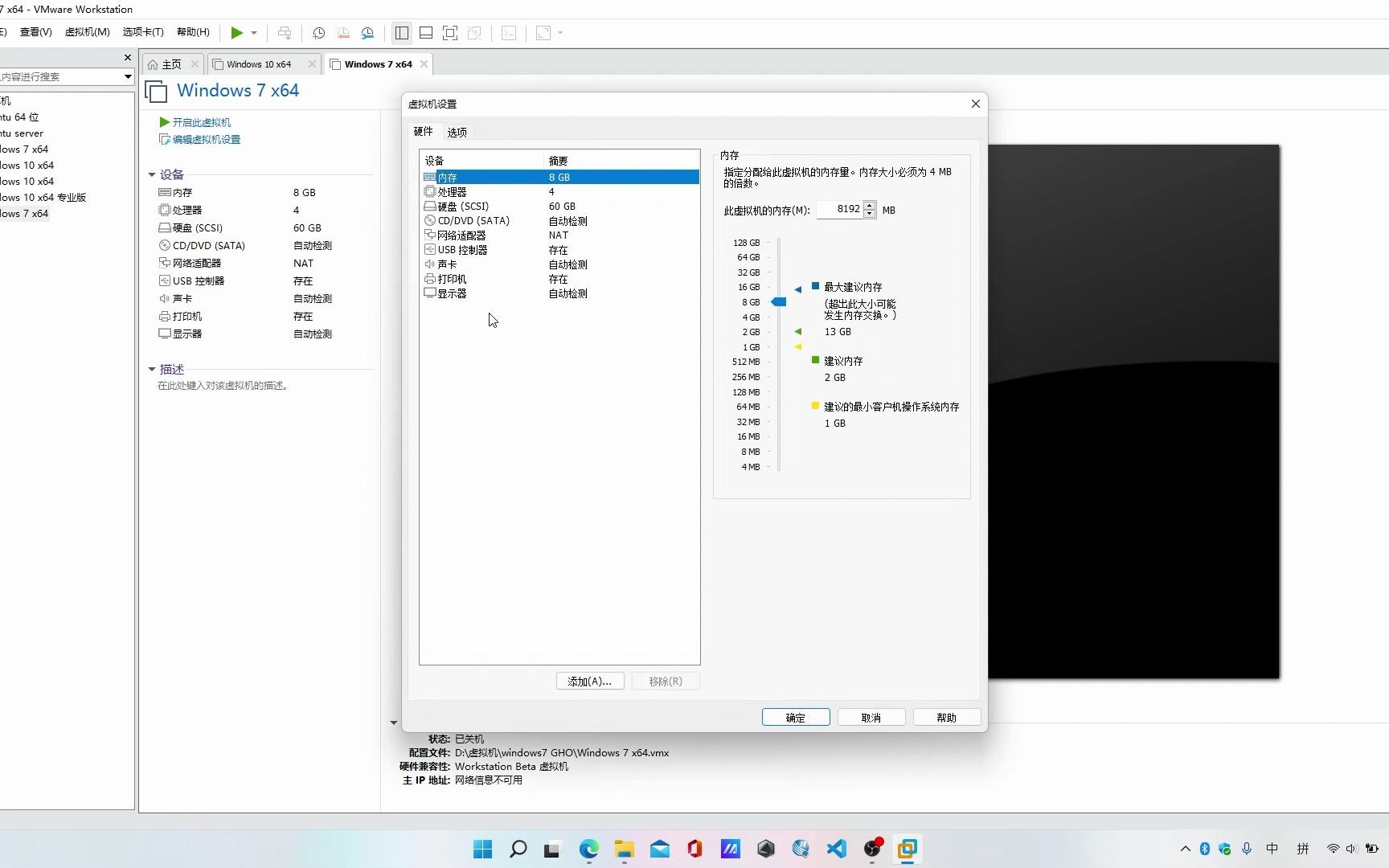Confirm settings with the 确定 button
Image resolution: width=1389 pixels, height=868 pixels.
pos(795,716)
